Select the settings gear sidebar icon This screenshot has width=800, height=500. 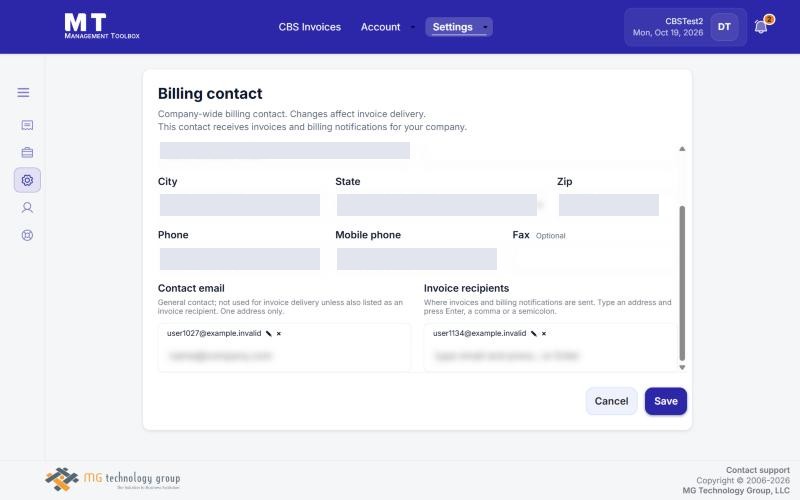point(27,180)
